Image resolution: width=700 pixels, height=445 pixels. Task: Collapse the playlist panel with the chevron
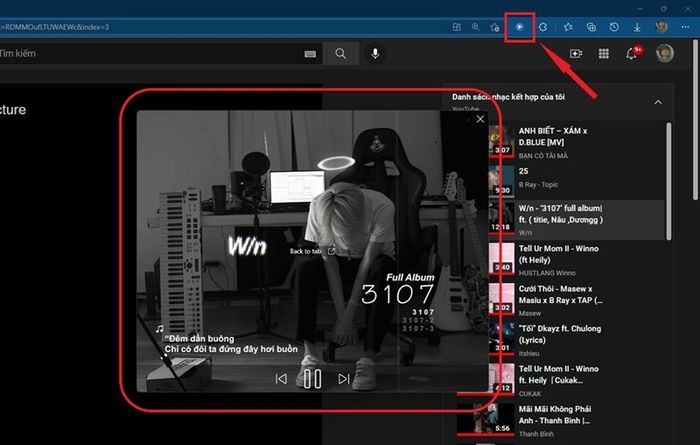[x=658, y=102]
